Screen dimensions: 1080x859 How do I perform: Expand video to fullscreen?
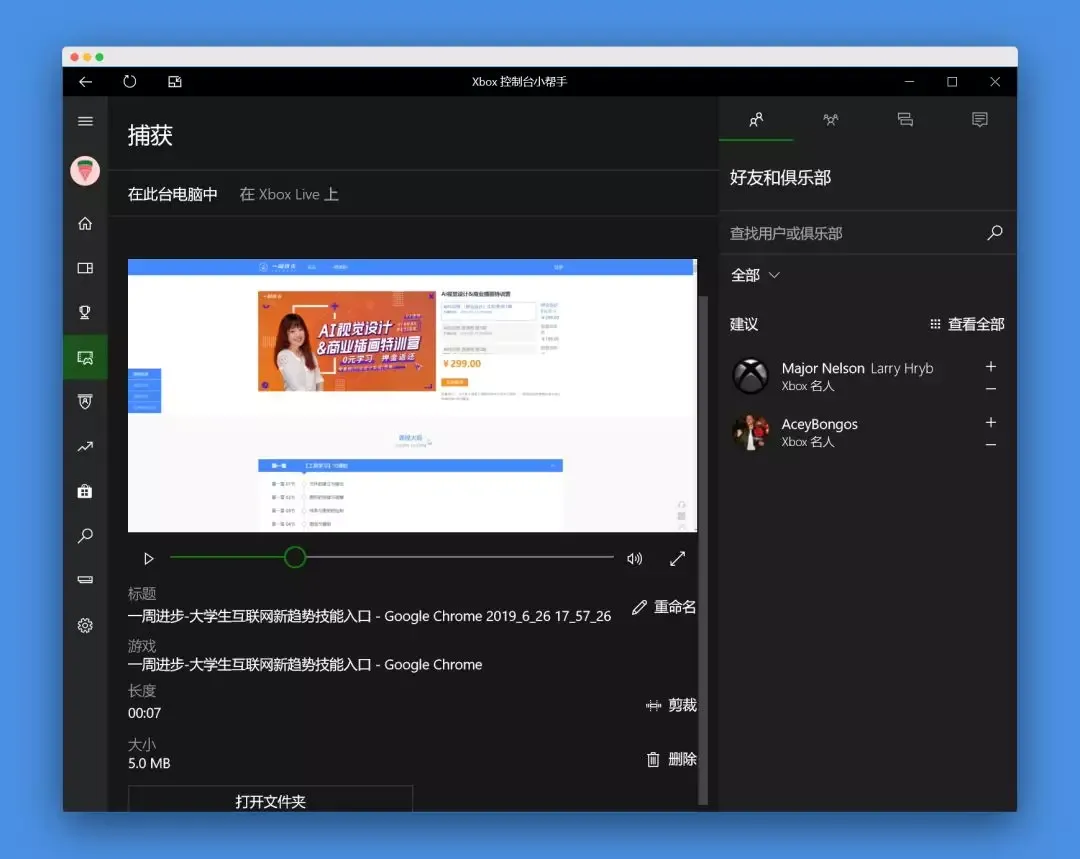[x=677, y=559]
